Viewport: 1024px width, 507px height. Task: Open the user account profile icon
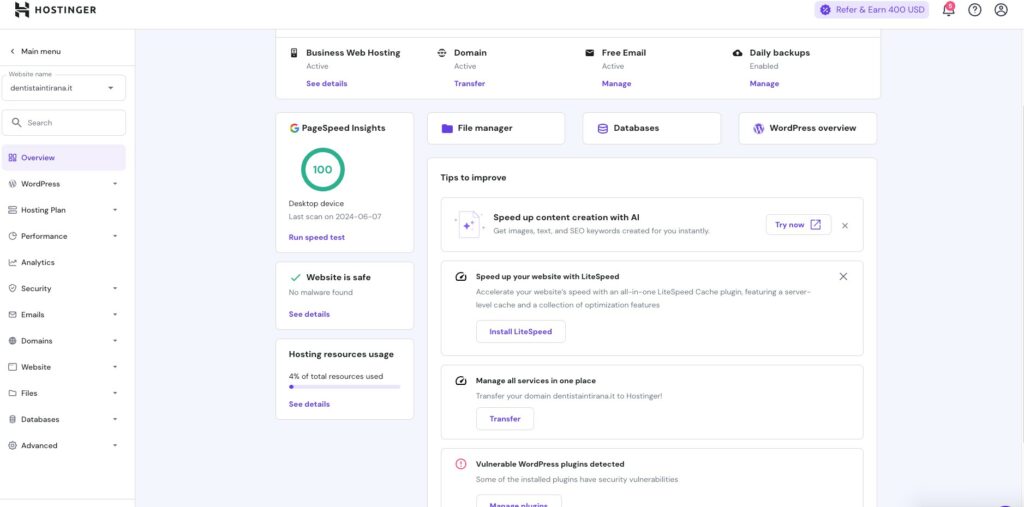(x=1000, y=10)
